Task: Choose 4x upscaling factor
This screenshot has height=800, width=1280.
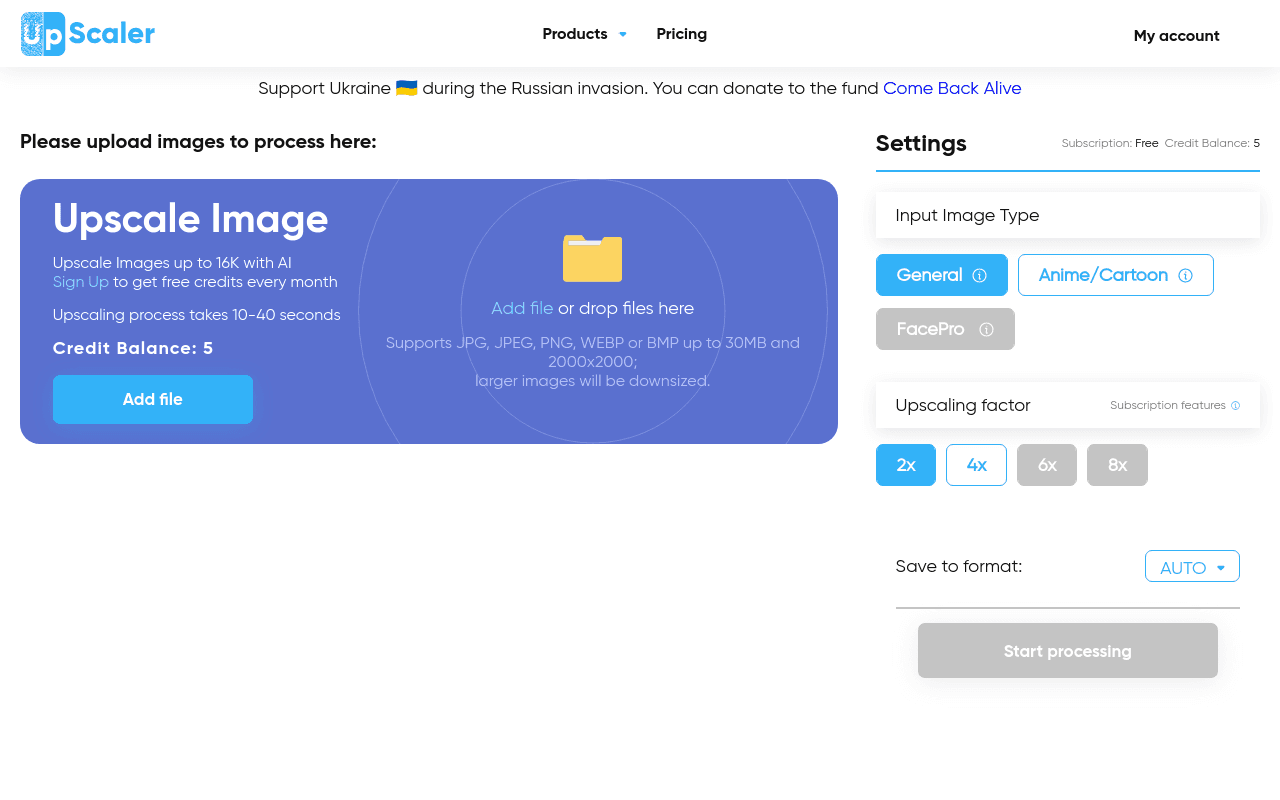Action: [976, 465]
